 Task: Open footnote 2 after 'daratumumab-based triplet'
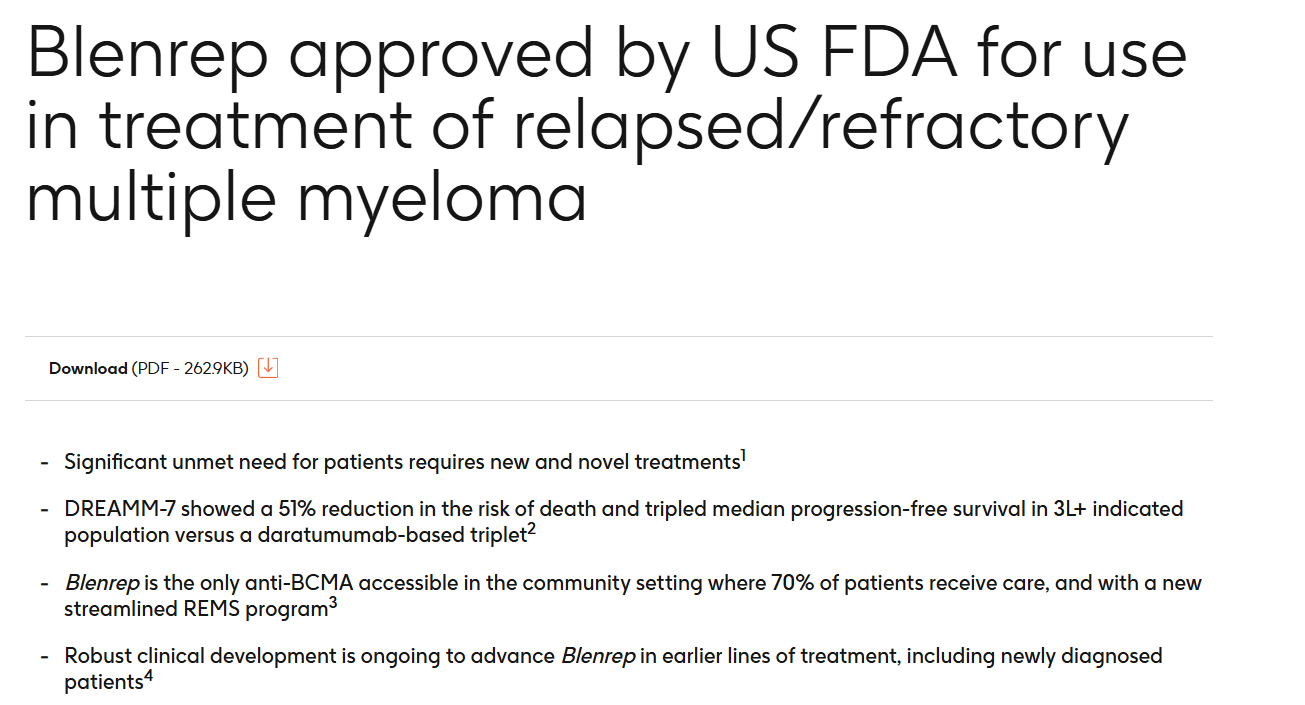532,530
